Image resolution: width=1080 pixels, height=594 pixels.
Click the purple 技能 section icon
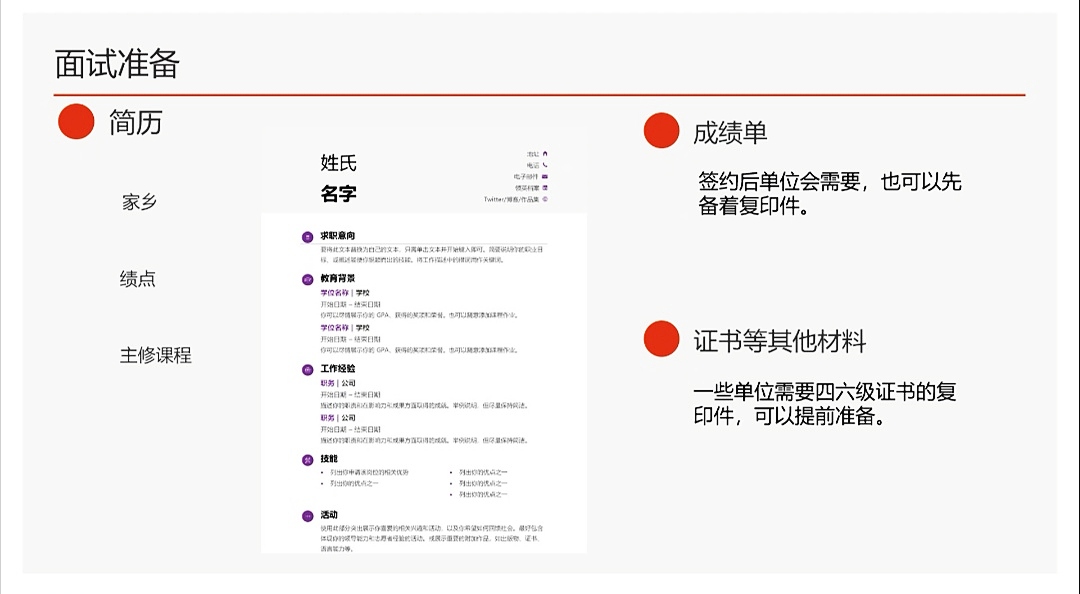point(307,460)
